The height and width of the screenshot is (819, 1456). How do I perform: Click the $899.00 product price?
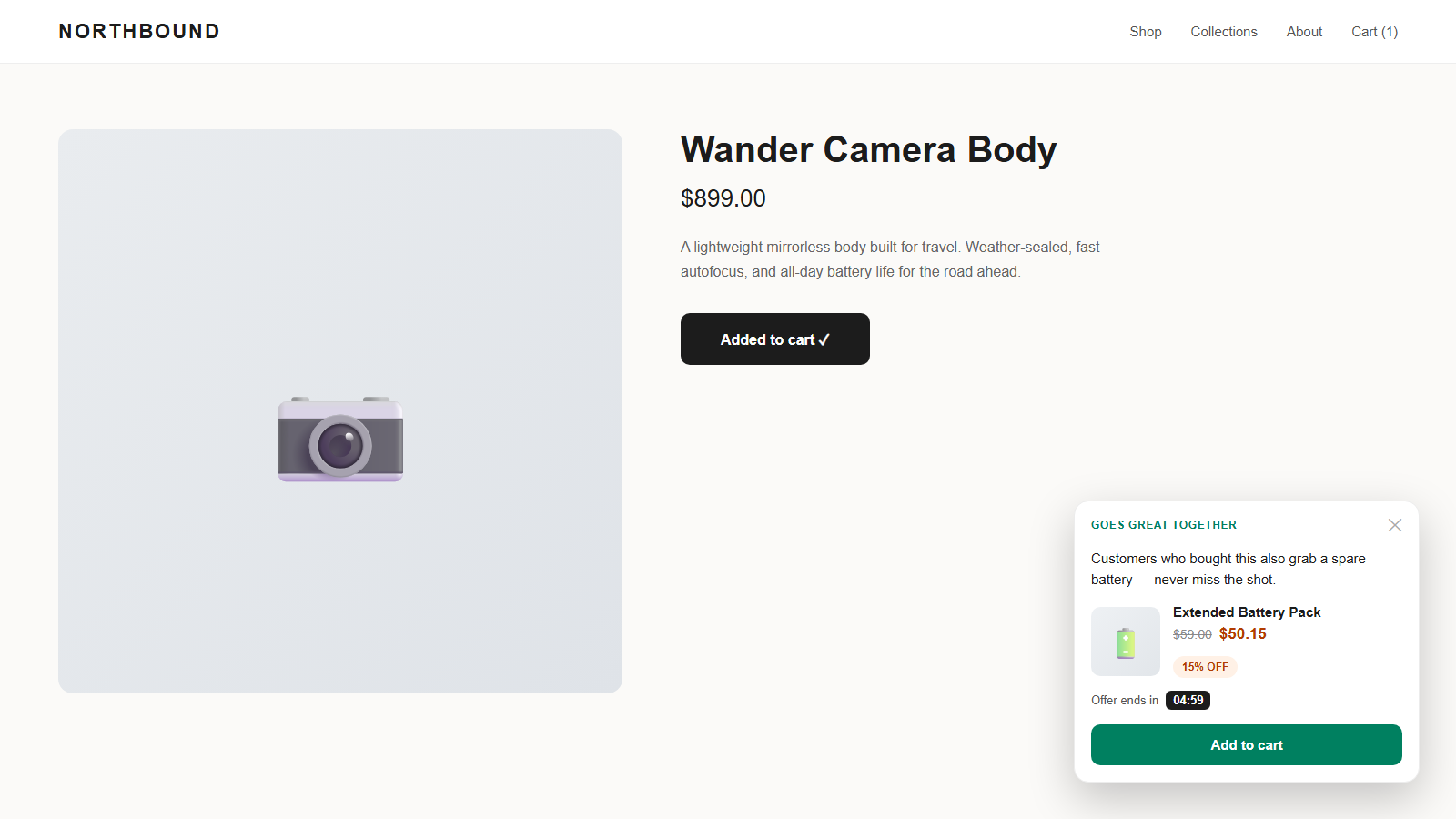723,198
